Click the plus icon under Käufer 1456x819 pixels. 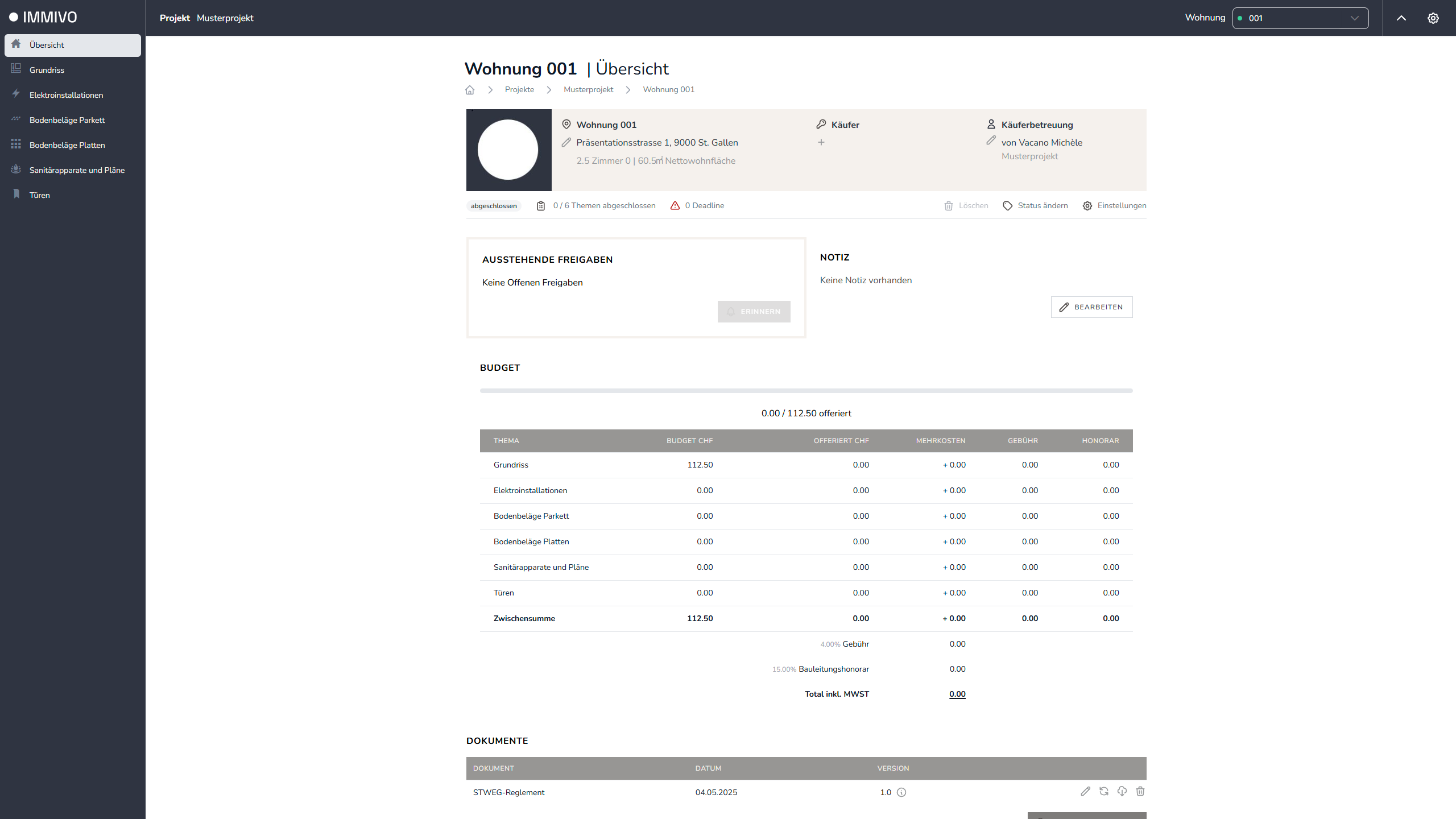(821, 142)
